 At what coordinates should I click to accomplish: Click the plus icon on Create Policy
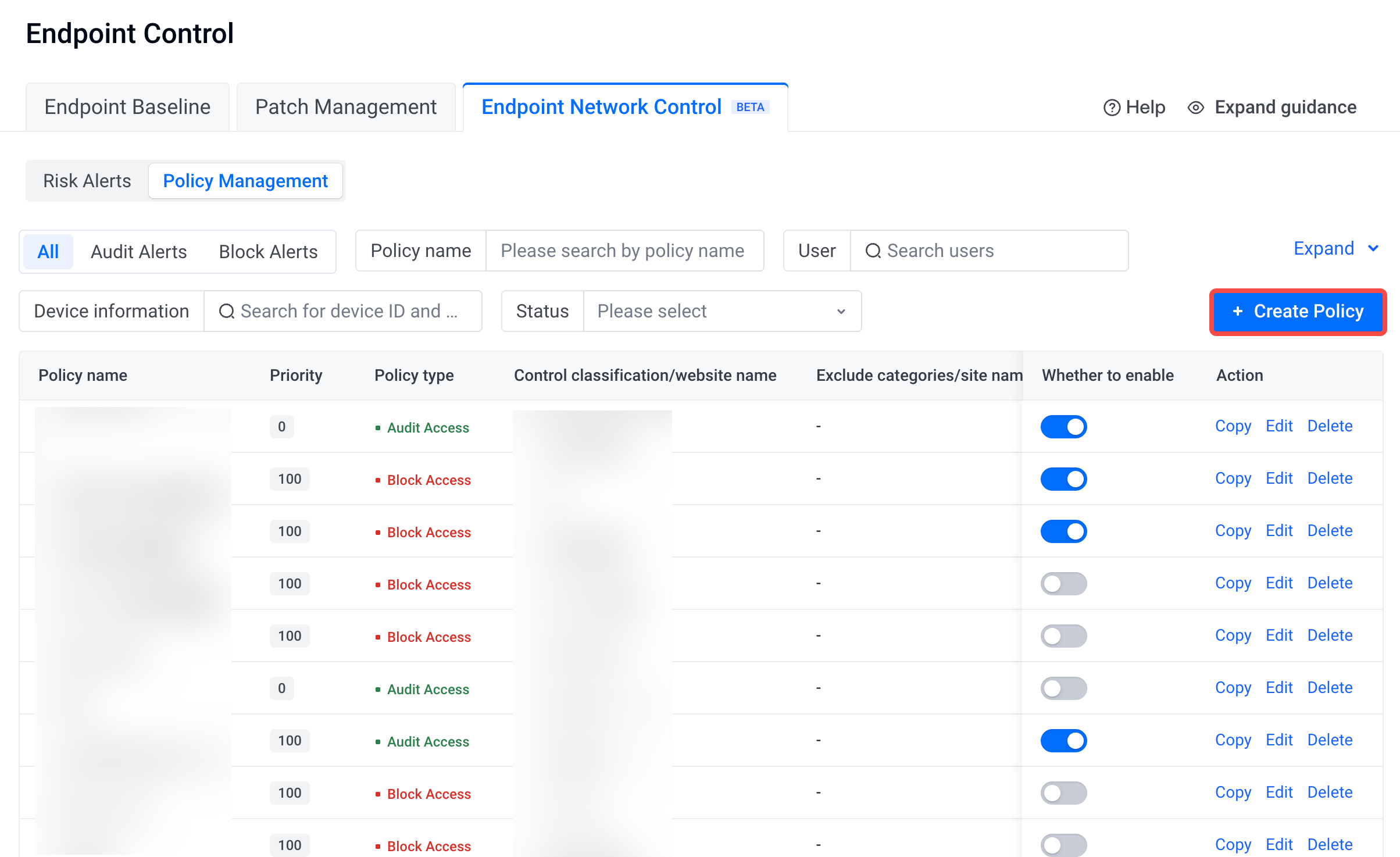(x=1237, y=311)
